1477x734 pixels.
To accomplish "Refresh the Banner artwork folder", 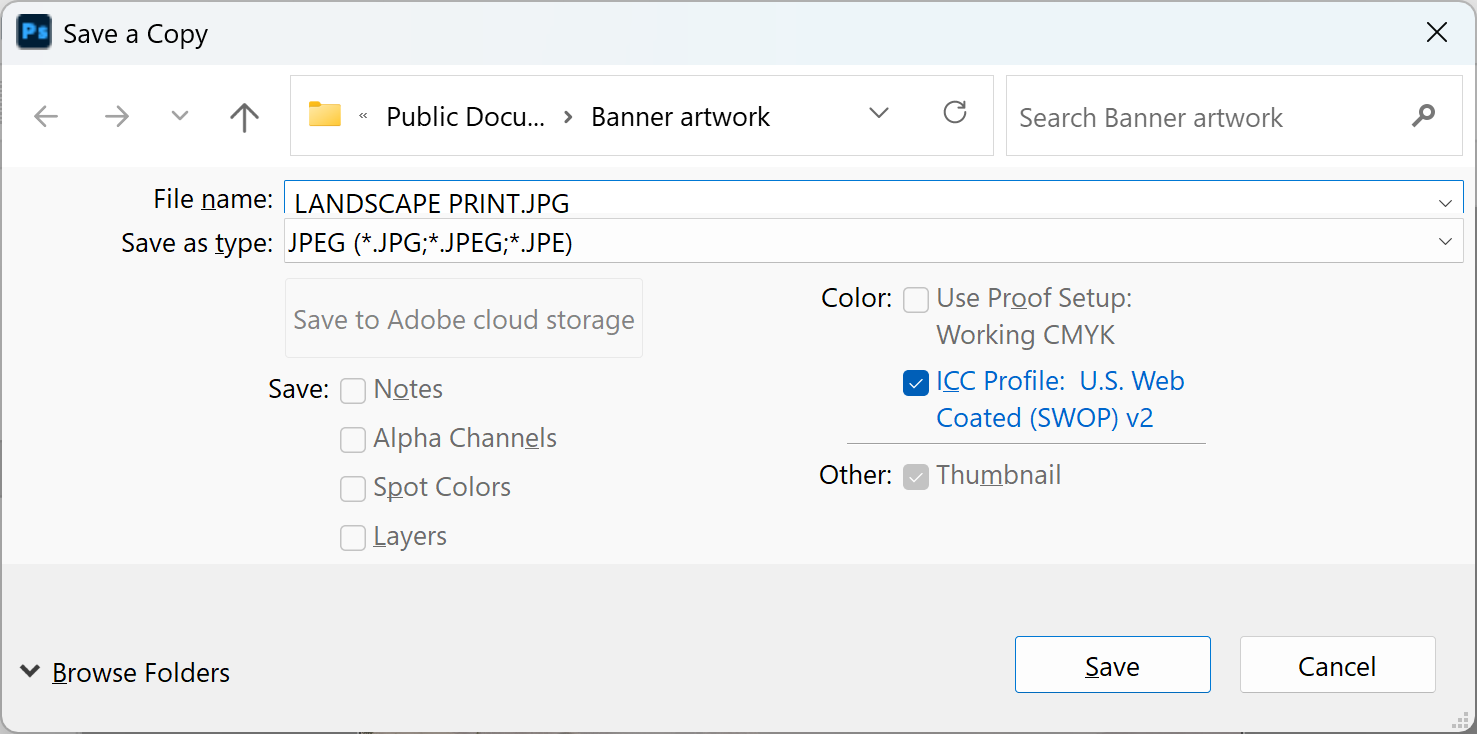I will click(955, 112).
